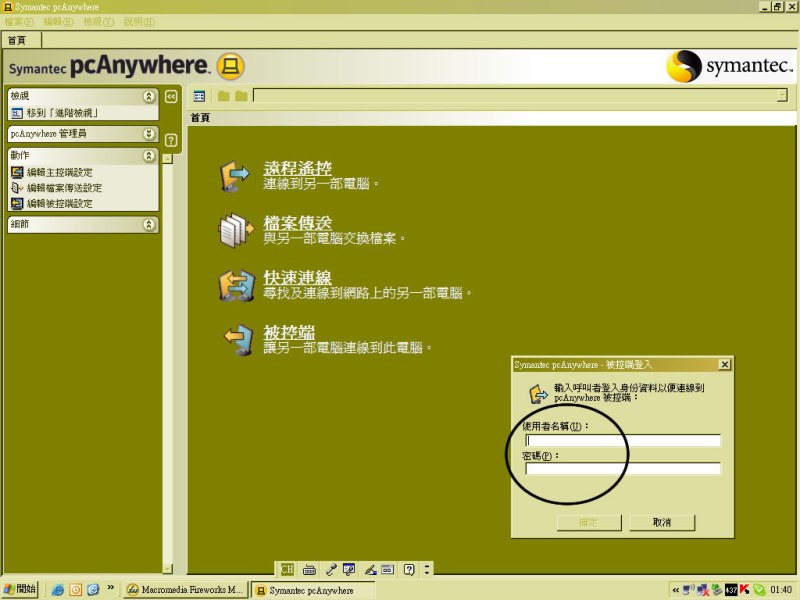
Task: Click the address path box in the toolbar
Action: coord(520,95)
